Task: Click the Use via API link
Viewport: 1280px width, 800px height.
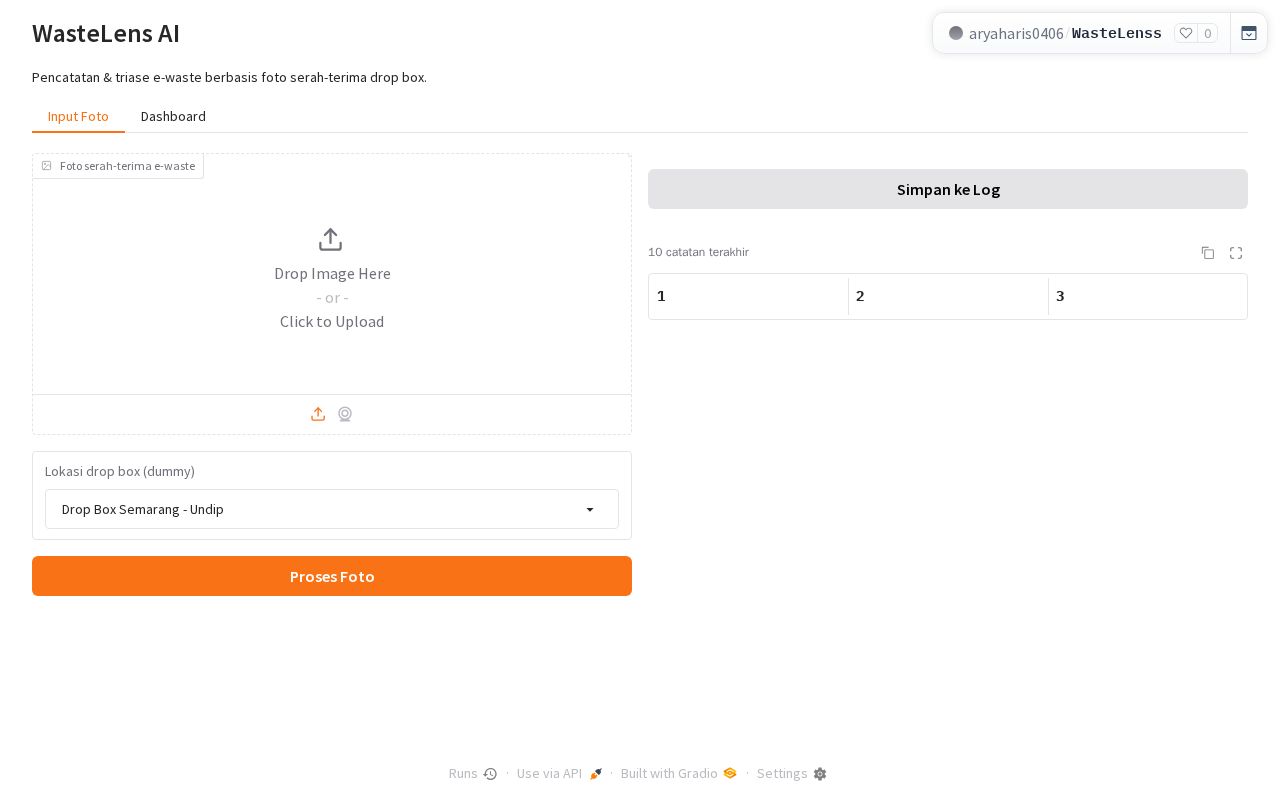Action: click(560, 773)
